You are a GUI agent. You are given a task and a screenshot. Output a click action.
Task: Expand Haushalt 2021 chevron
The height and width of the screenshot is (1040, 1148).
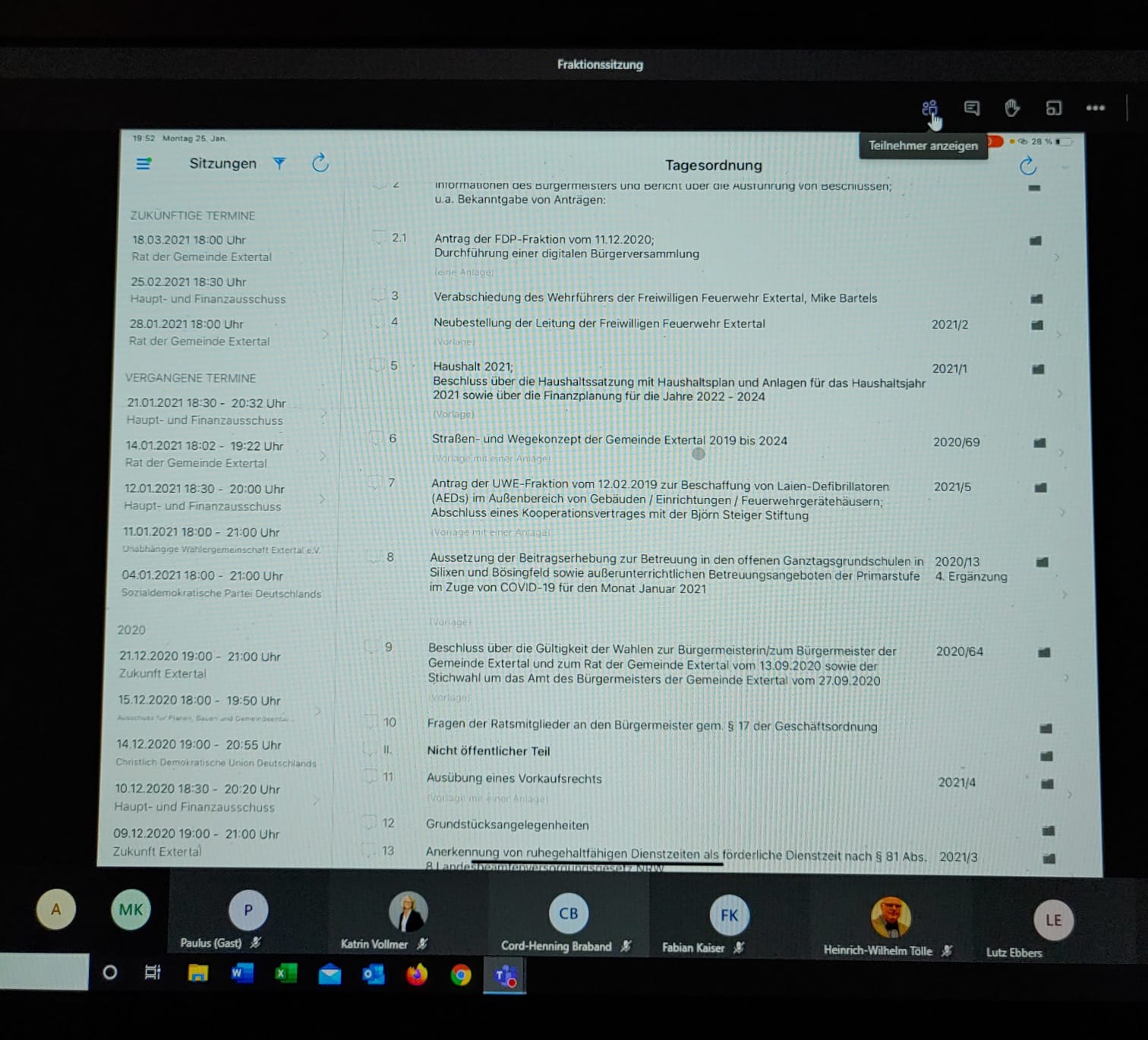(1059, 394)
